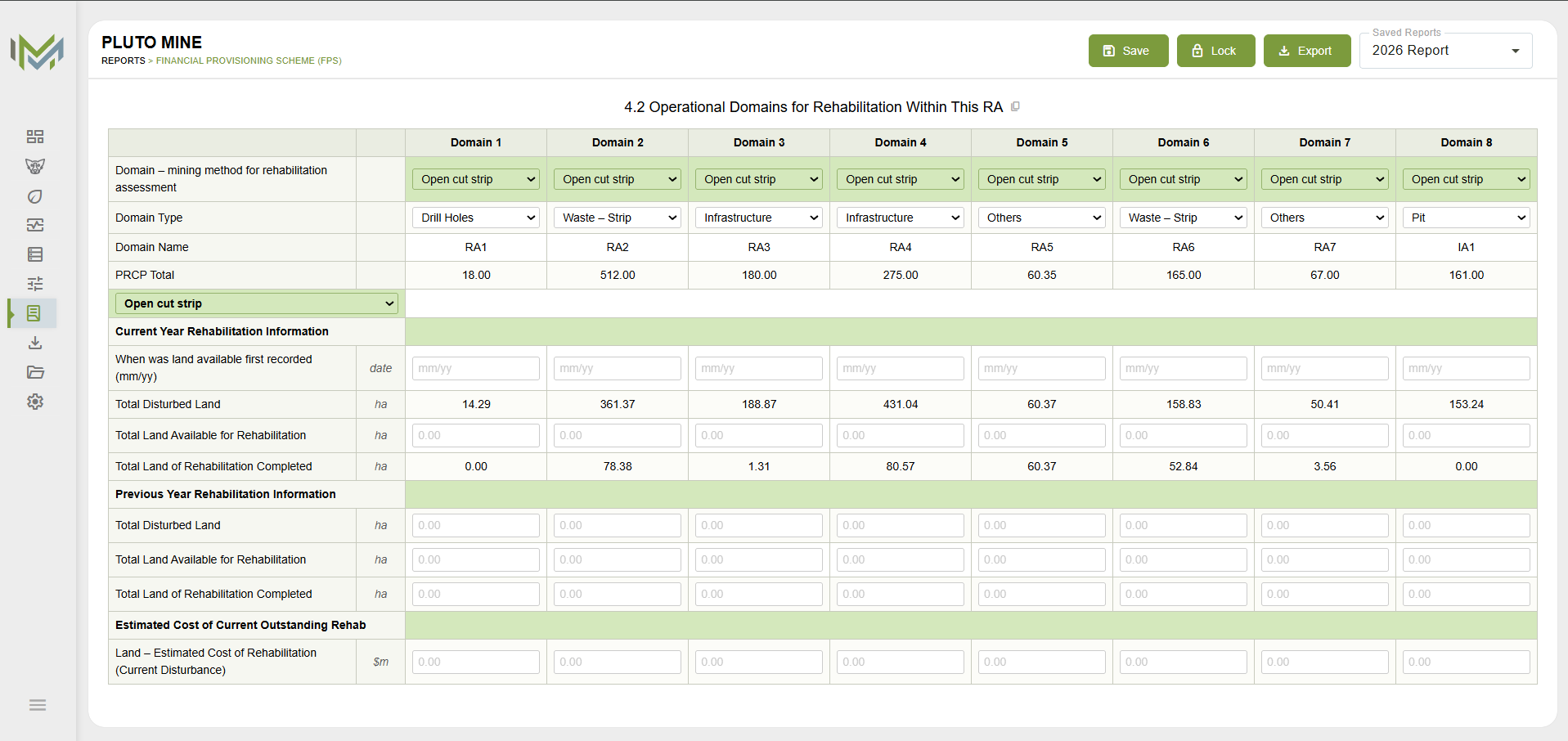
Task: Select Total Disturbed Land value 431.04
Action: point(901,404)
